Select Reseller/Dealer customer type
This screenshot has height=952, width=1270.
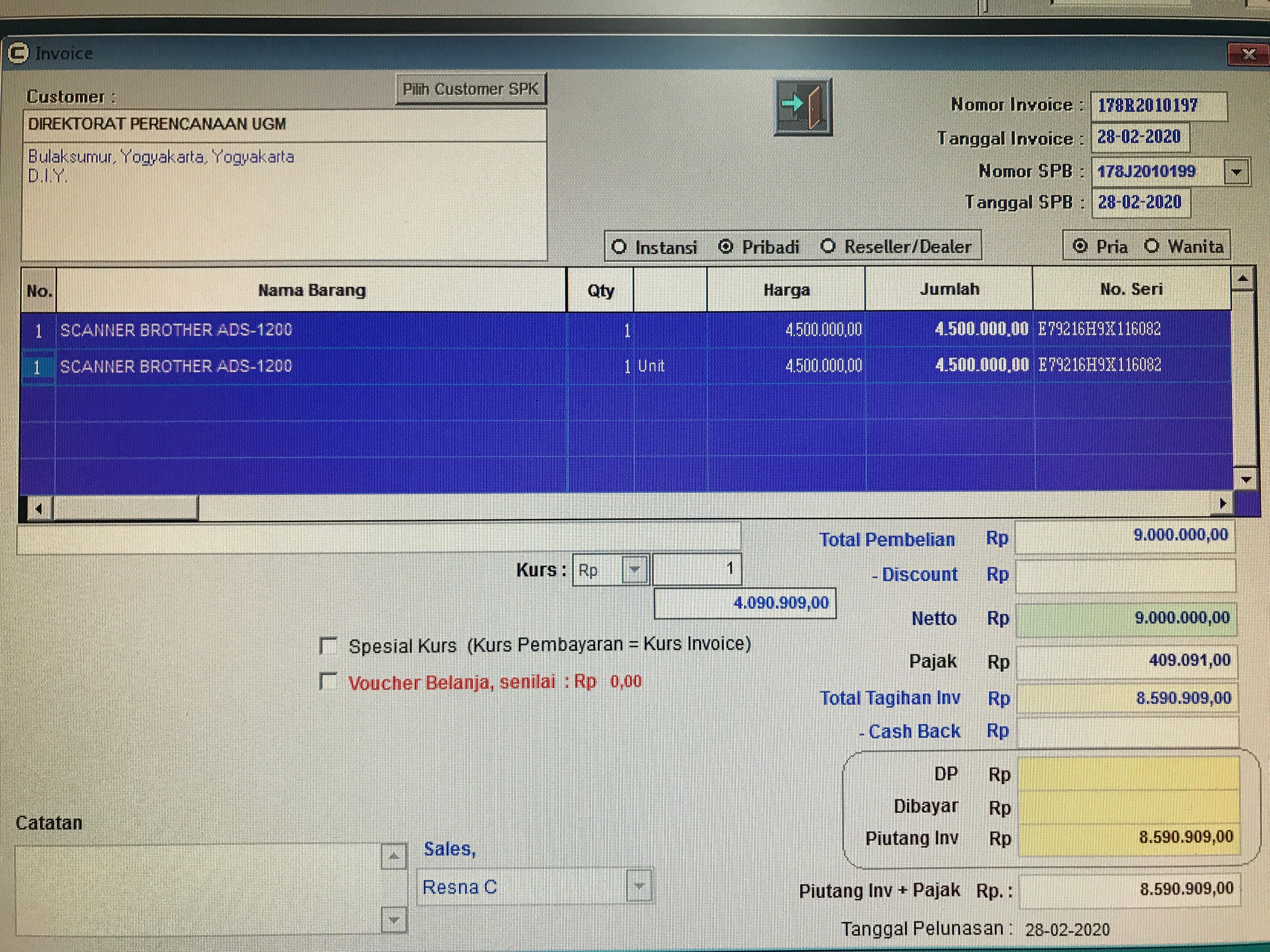coord(827,247)
